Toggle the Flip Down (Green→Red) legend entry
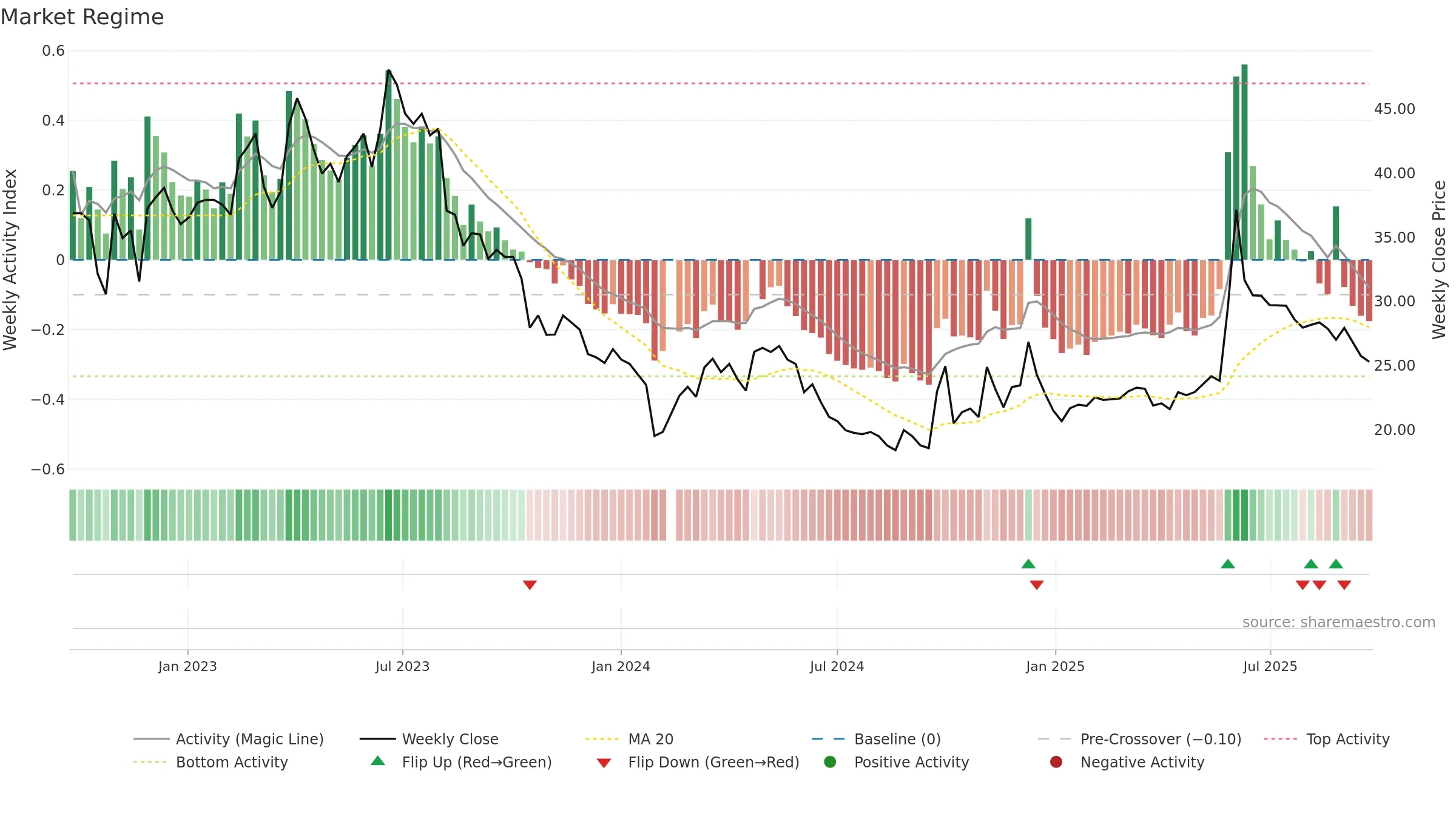Image resolution: width=1456 pixels, height=819 pixels. pos(698,762)
